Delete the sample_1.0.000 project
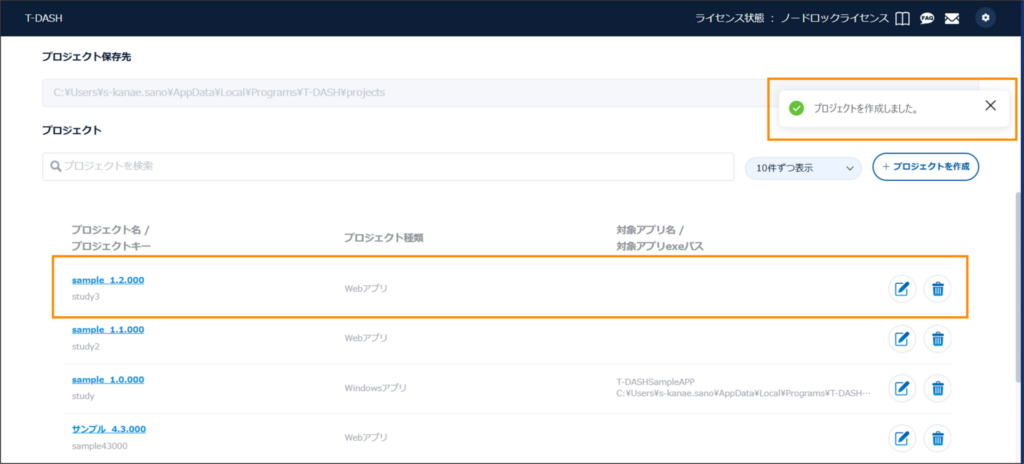The height and width of the screenshot is (464, 1024). (x=937, y=388)
